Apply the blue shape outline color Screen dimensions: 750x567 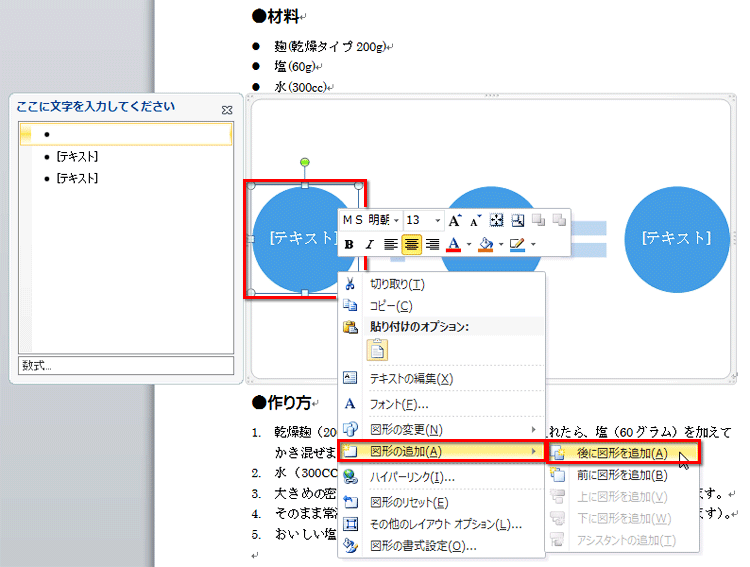pos(517,245)
